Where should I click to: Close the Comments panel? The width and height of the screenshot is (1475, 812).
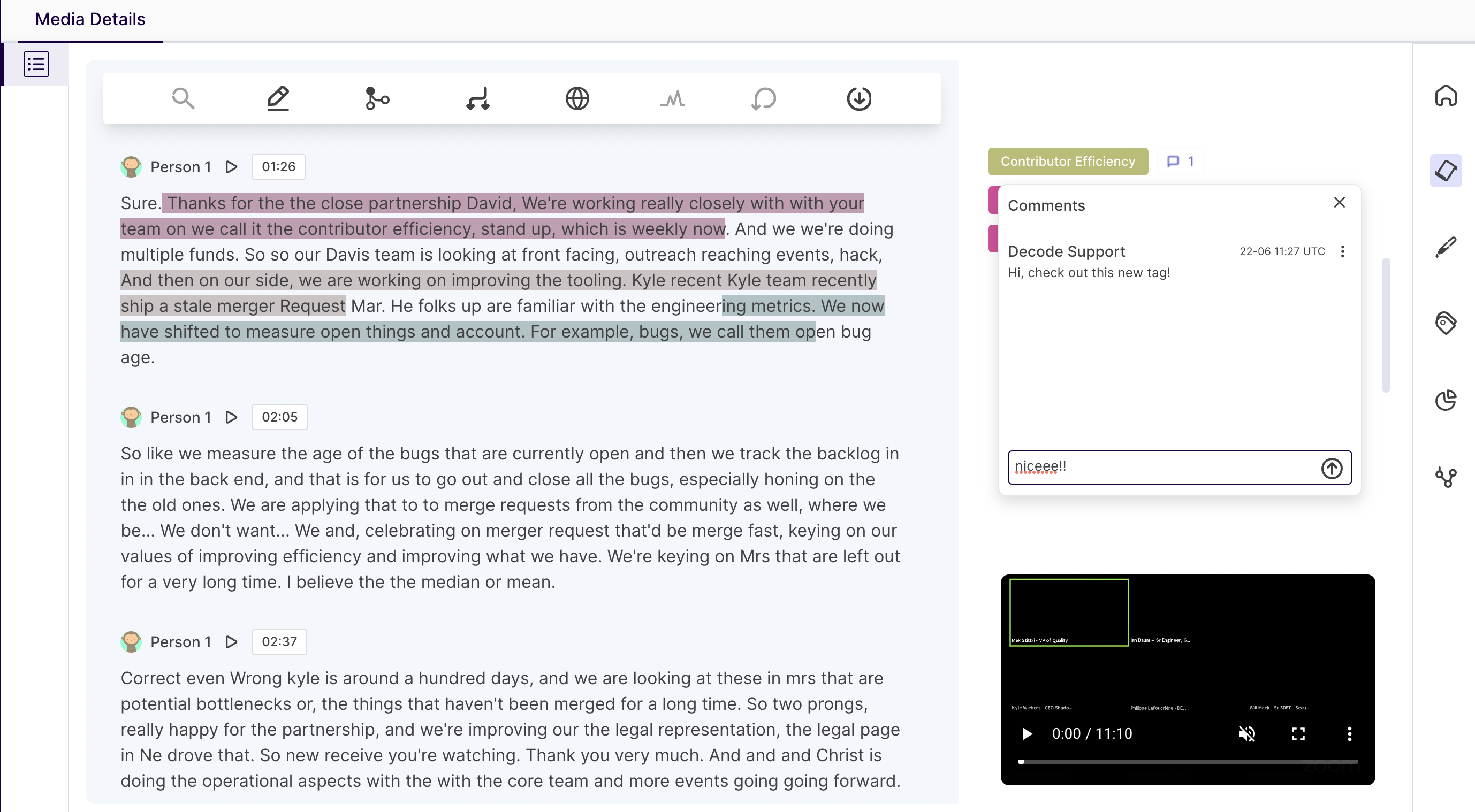click(1339, 202)
